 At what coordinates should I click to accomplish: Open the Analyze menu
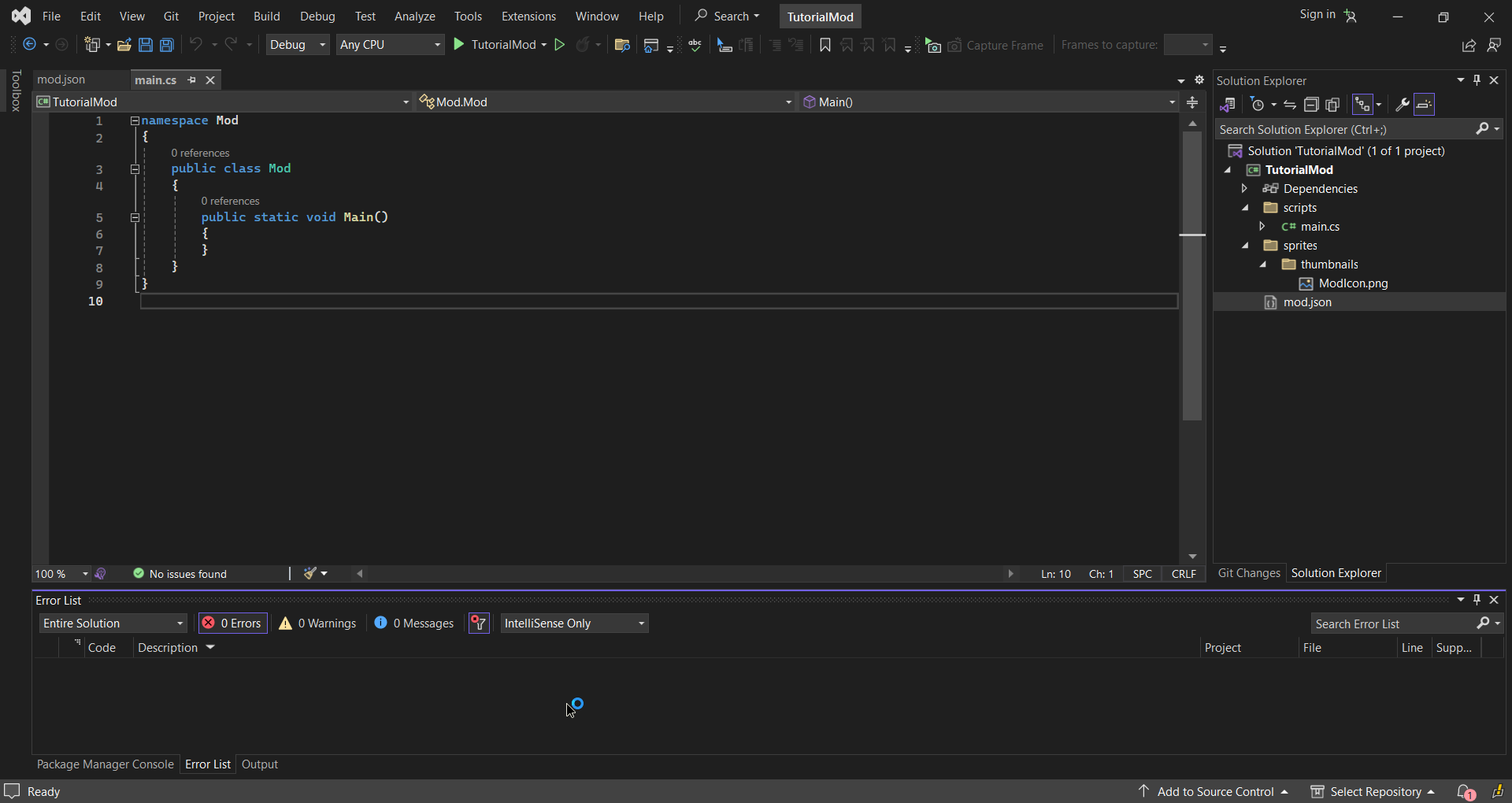click(x=415, y=17)
